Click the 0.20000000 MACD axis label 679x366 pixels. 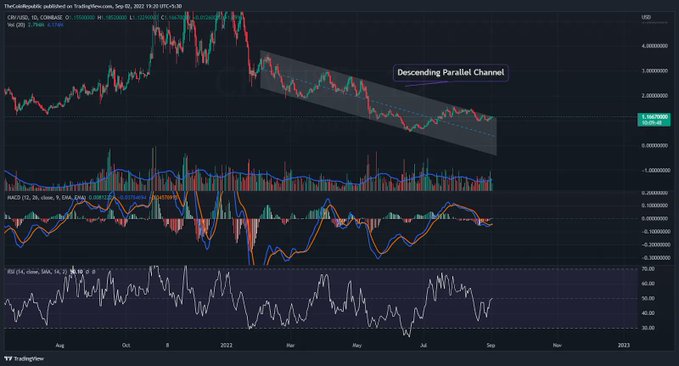tap(654, 193)
